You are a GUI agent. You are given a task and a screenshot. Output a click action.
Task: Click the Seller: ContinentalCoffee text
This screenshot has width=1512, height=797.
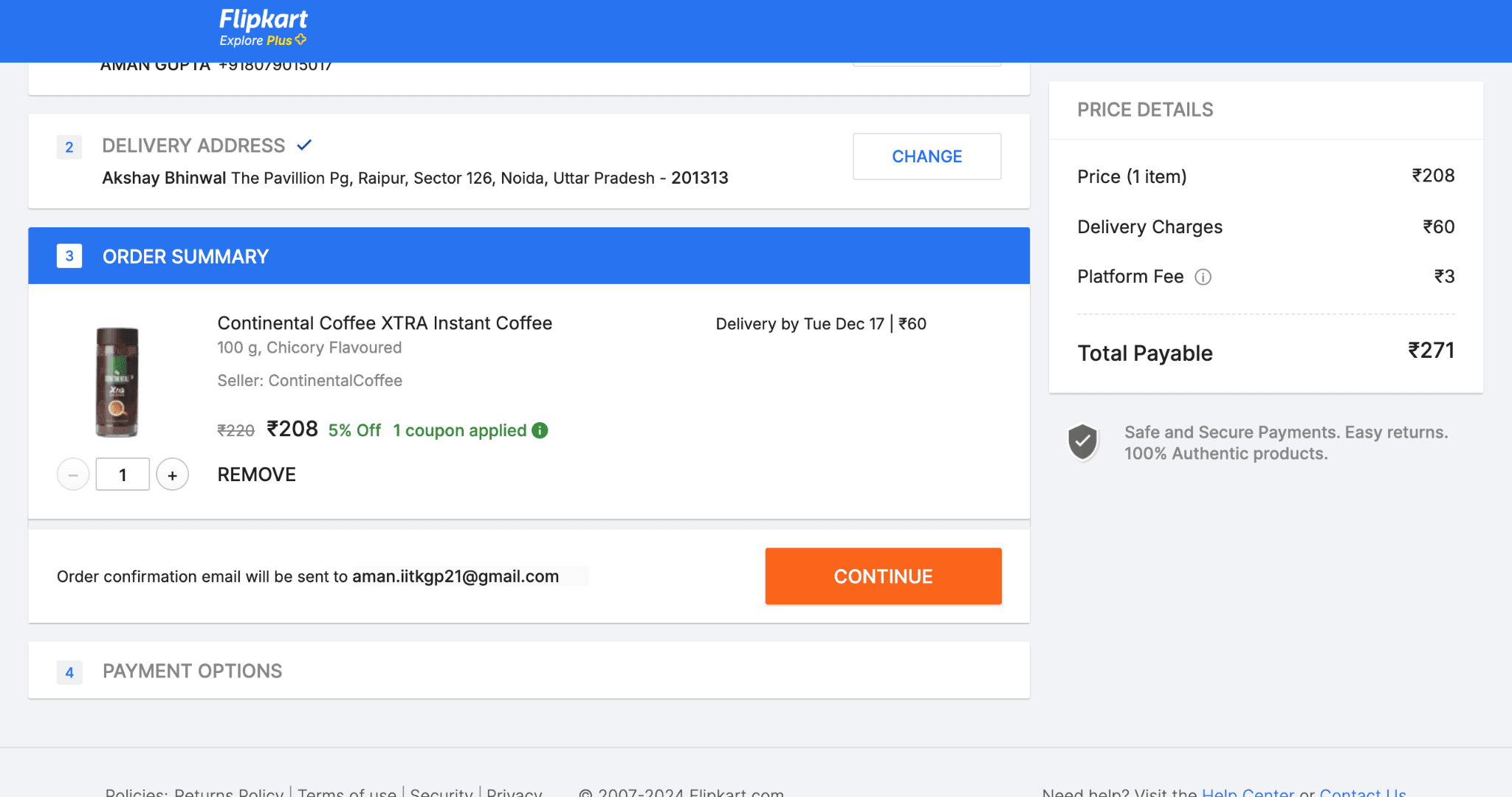pyautogui.click(x=309, y=381)
